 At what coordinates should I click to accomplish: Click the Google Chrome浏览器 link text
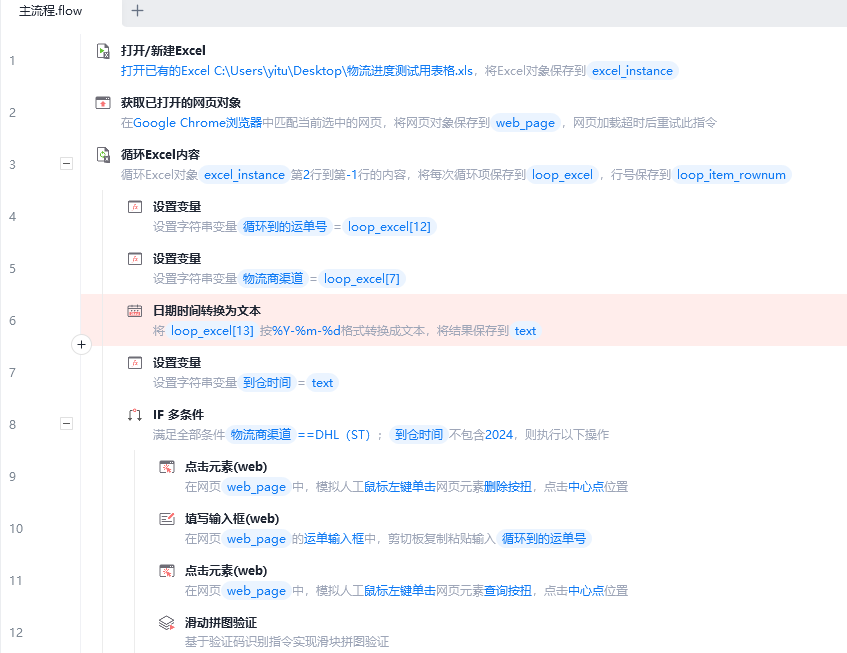coord(198,123)
